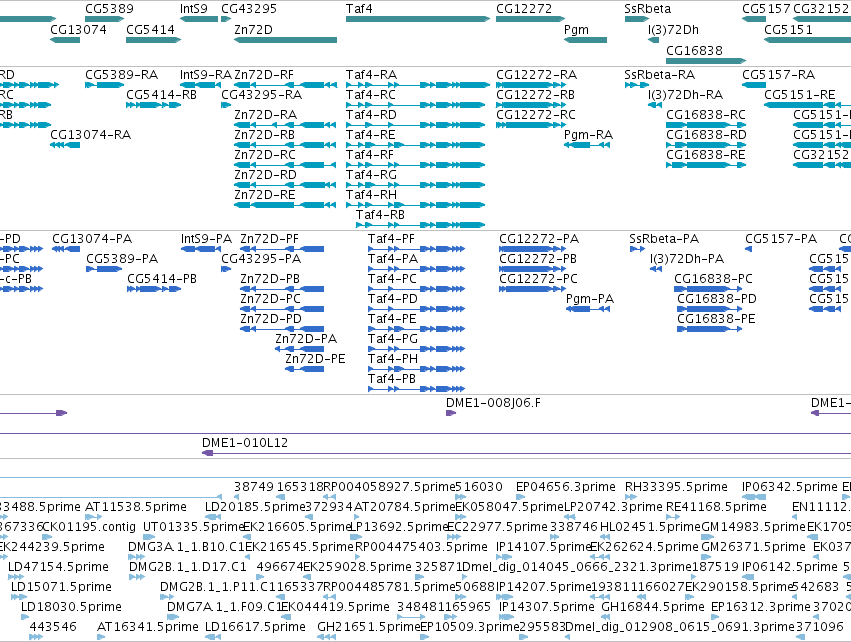Select transcript Taf4-RB
The width and height of the screenshot is (851, 642).
click(421, 225)
